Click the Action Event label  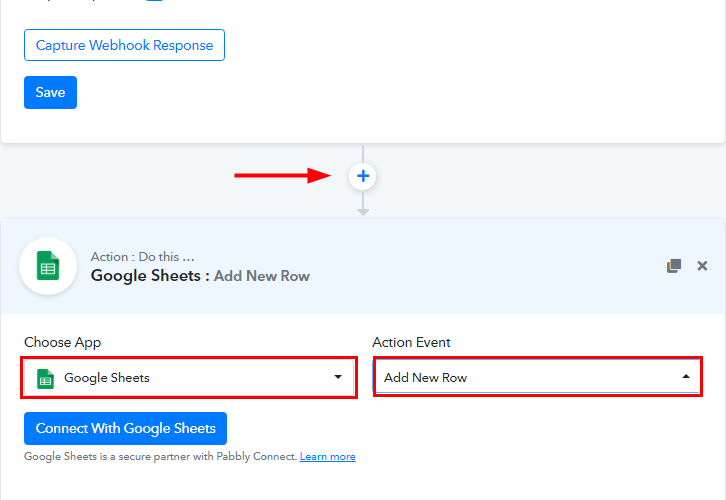click(x=411, y=342)
